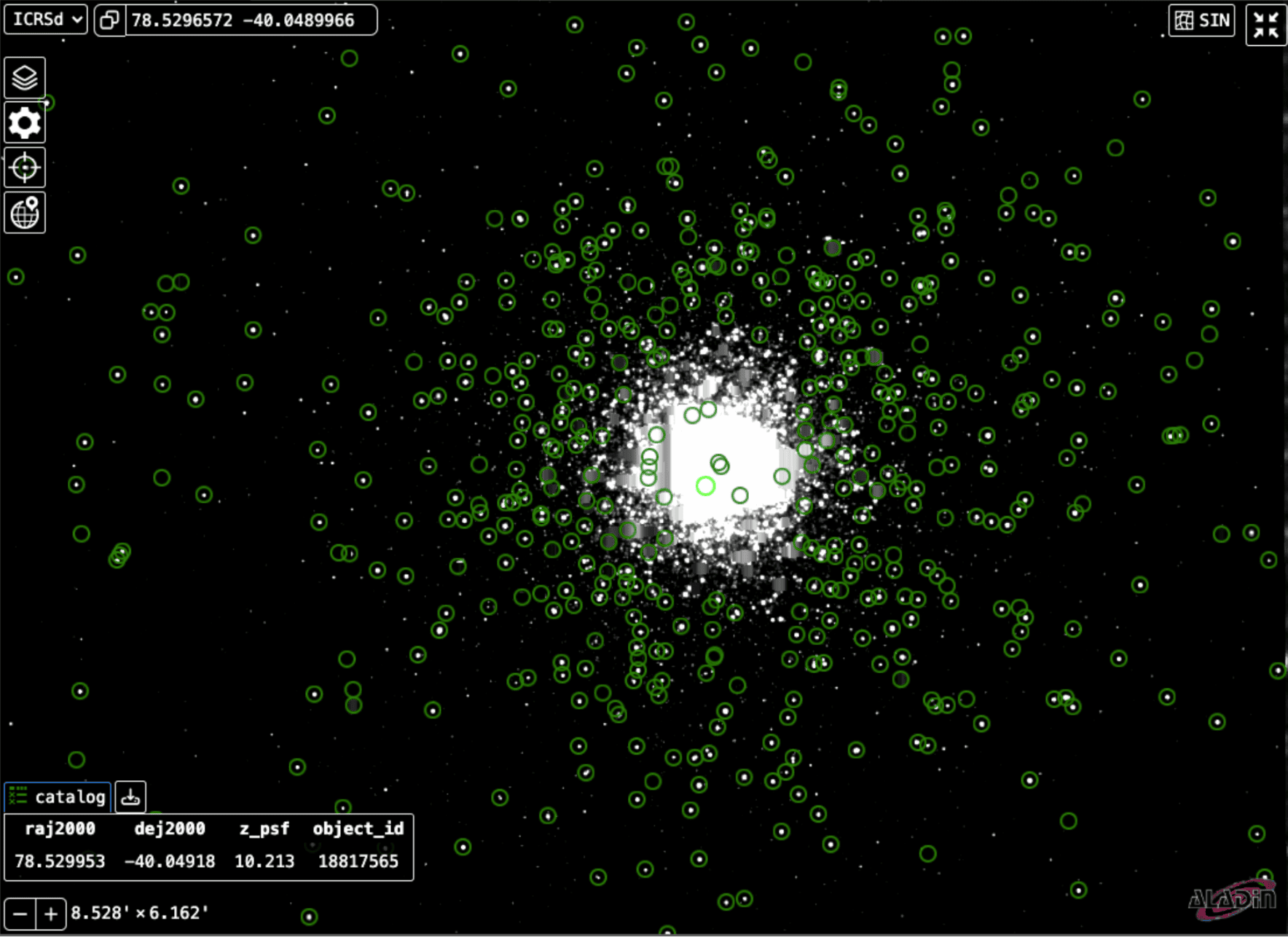Click the dej2000 column header
1288x937 pixels.
[170, 829]
